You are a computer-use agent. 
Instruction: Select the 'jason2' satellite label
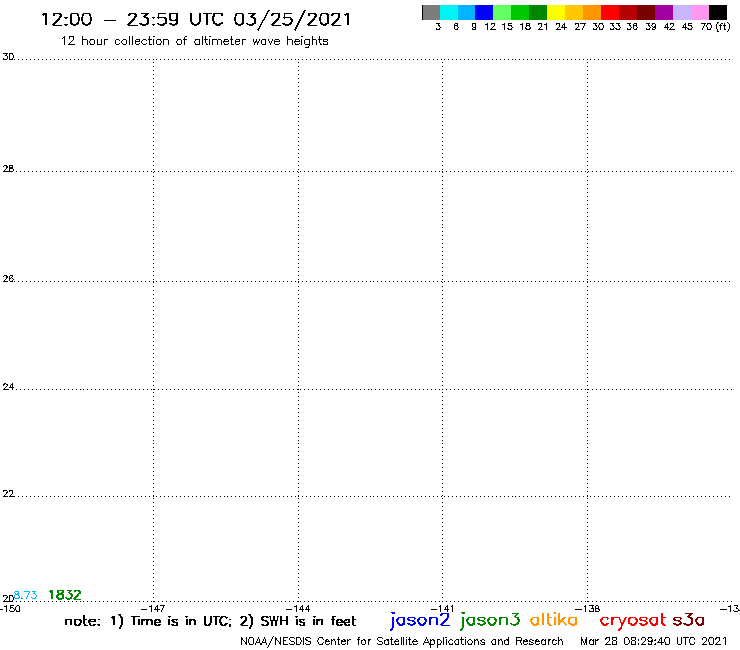tap(420, 620)
